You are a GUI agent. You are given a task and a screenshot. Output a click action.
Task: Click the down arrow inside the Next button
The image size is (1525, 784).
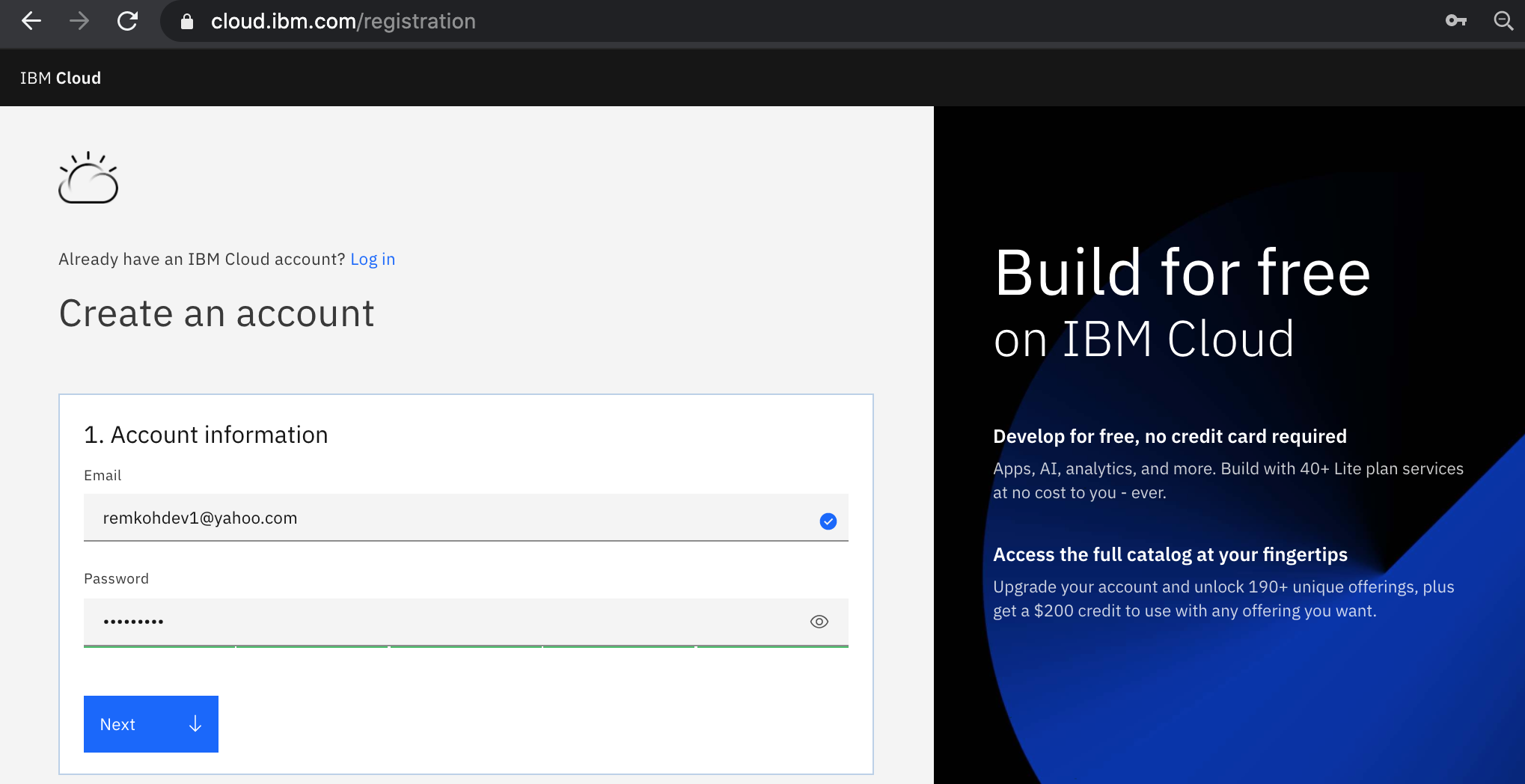click(x=195, y=724)
